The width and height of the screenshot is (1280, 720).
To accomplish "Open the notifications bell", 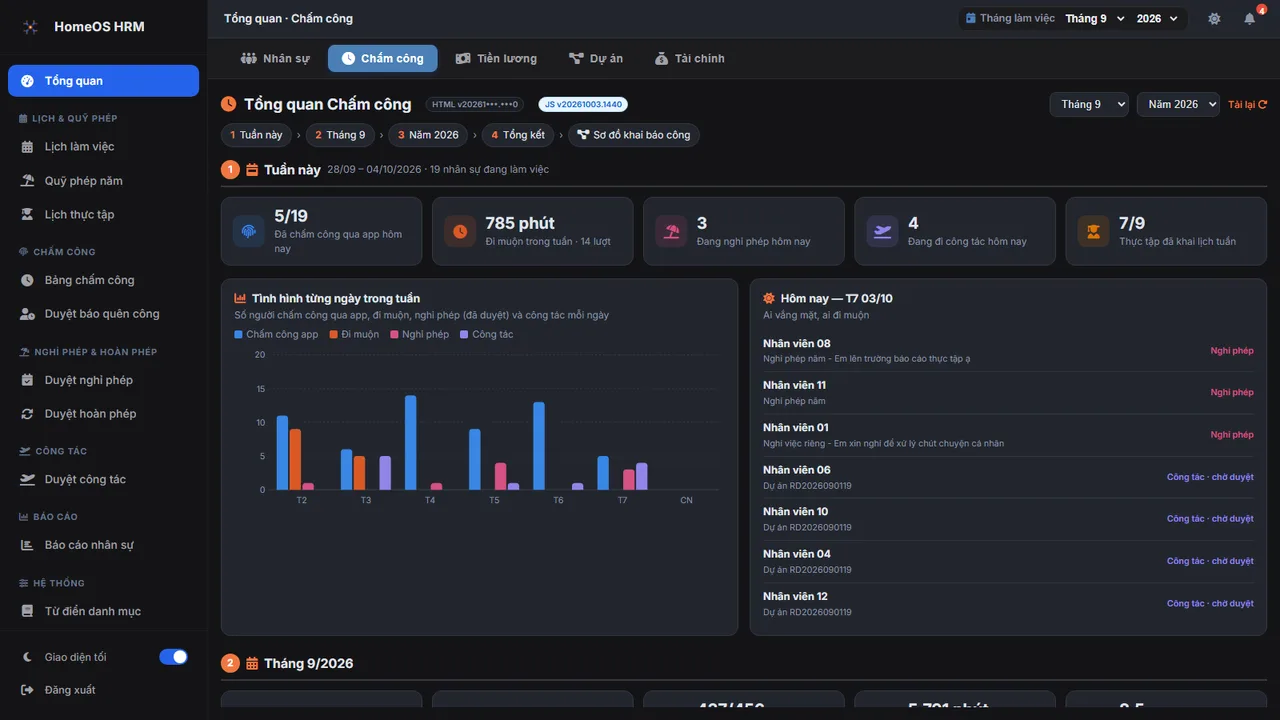I will (1250, 18).
